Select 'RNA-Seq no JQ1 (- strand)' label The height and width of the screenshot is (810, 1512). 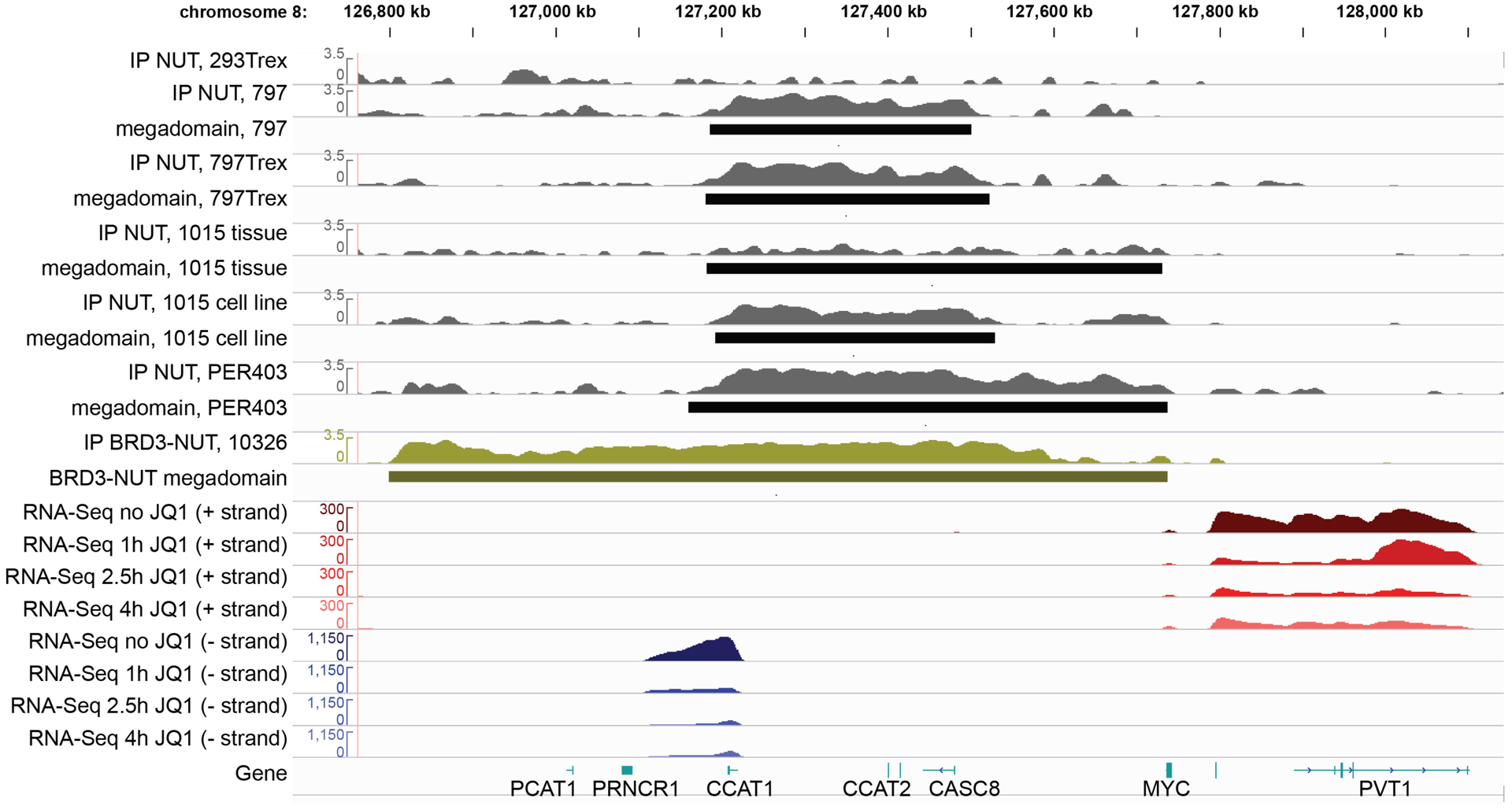pyautogui.click(x=158, y=642)
